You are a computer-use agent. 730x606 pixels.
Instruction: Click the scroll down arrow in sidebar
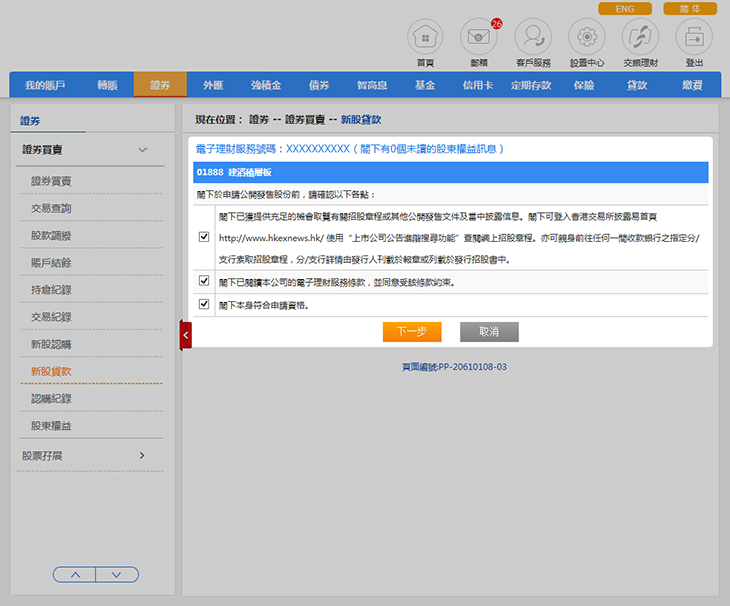[x=117, y=575]
